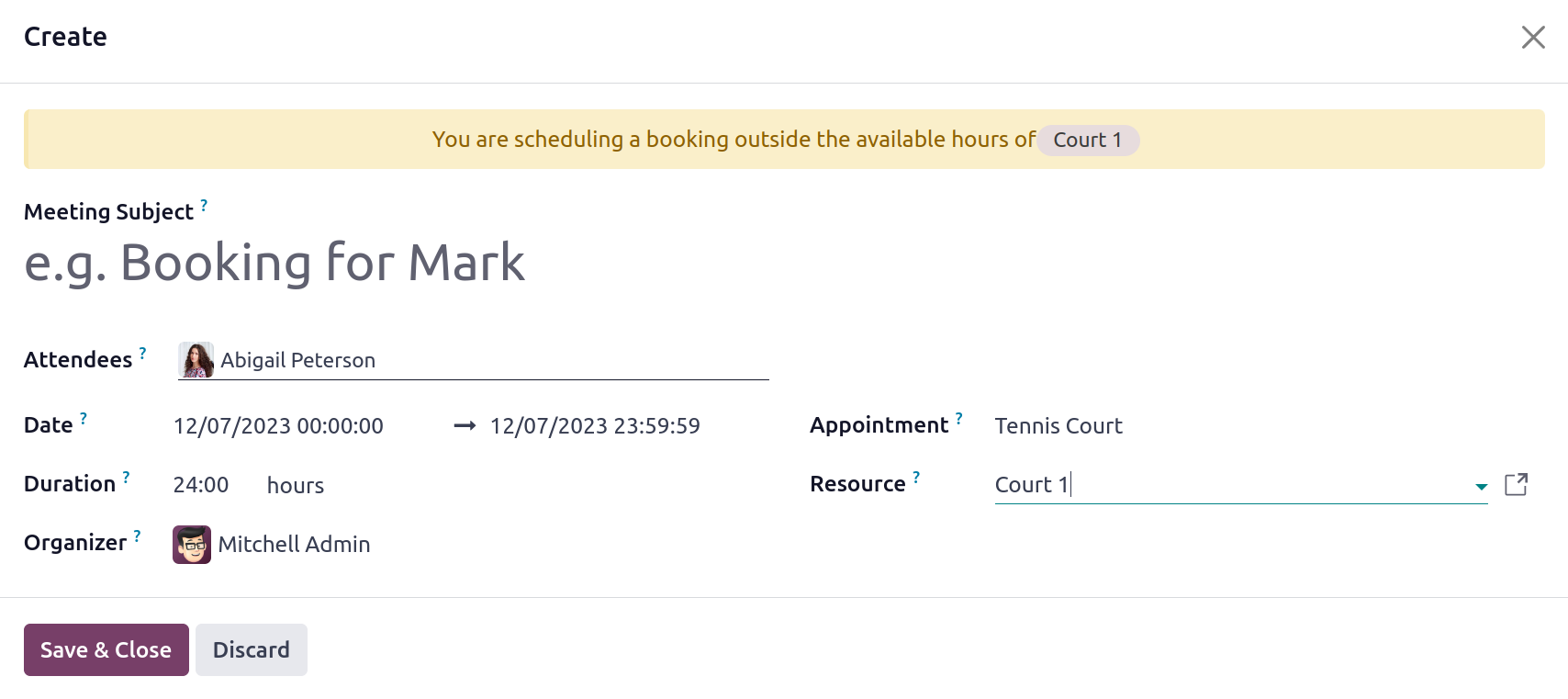Edit the end date 12/07/2023 23:59:59
The height and width of the screenshot is (699, 1568).
tap(595, 426)
